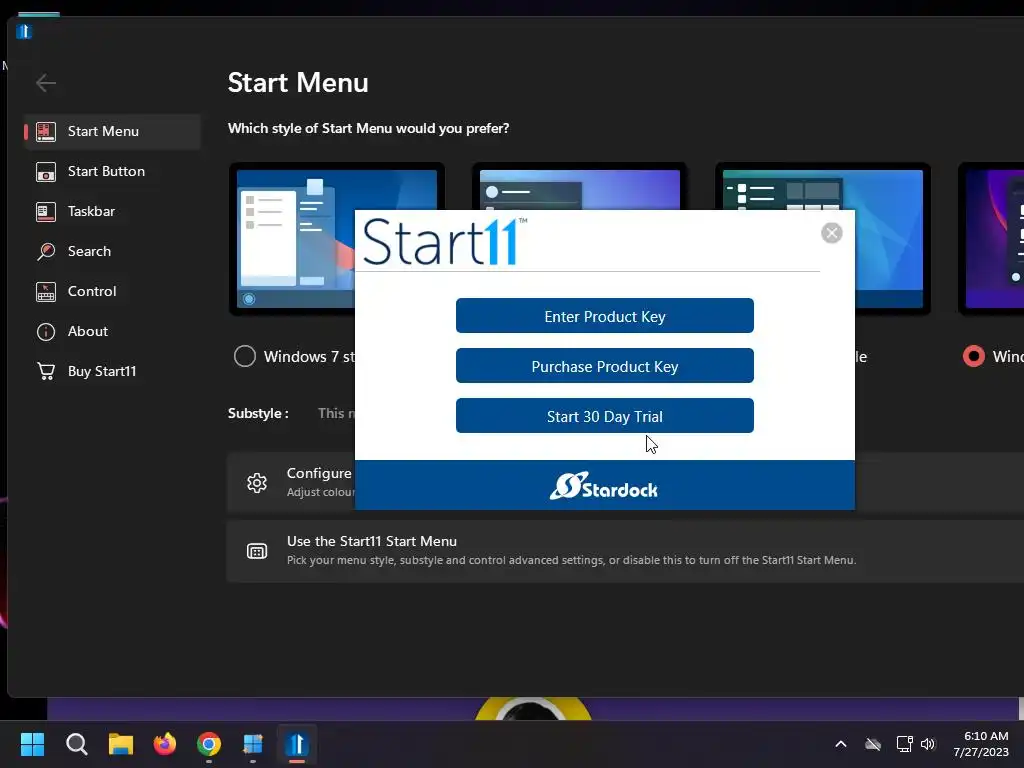This screenshot has height=768, width=1024.
Task: Open the Search settings section
Action: pos(112,251)
